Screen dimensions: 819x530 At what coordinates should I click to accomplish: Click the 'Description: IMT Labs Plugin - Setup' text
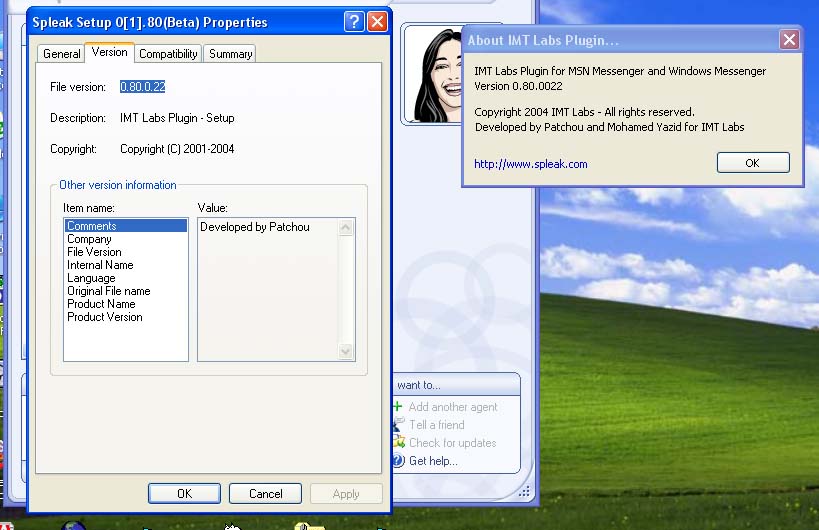(142, 118)
